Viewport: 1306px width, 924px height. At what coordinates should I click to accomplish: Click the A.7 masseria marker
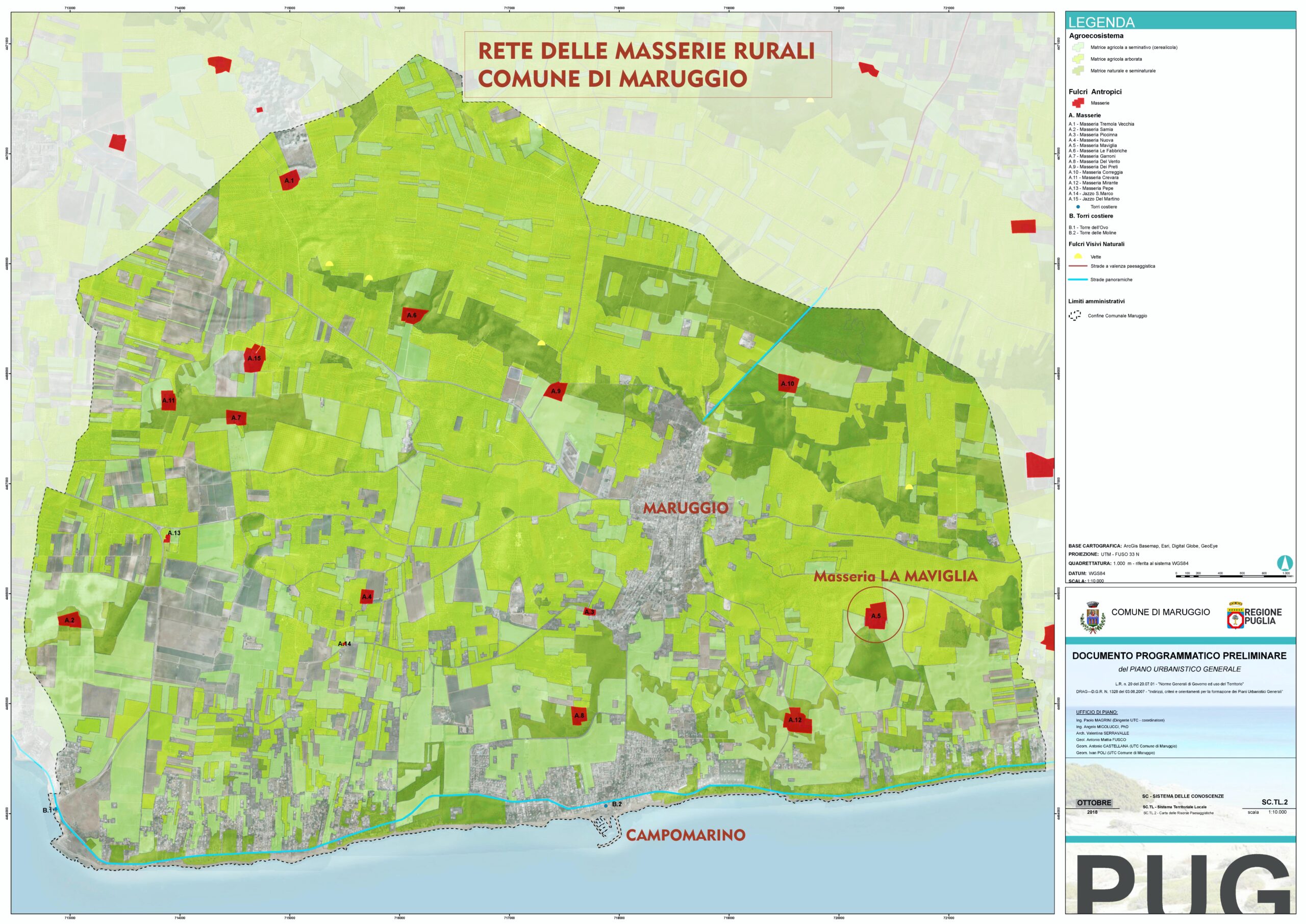click(236, 418)
